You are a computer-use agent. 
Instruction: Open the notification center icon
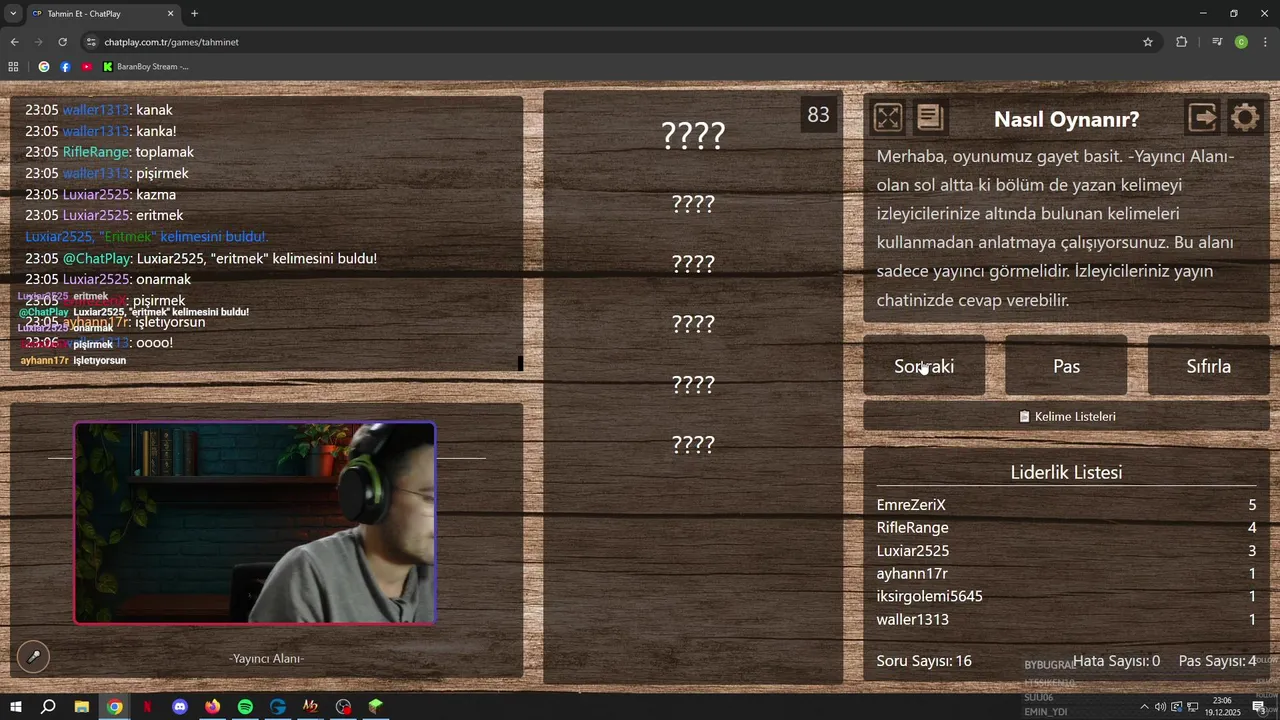(x=1258, y=707)
